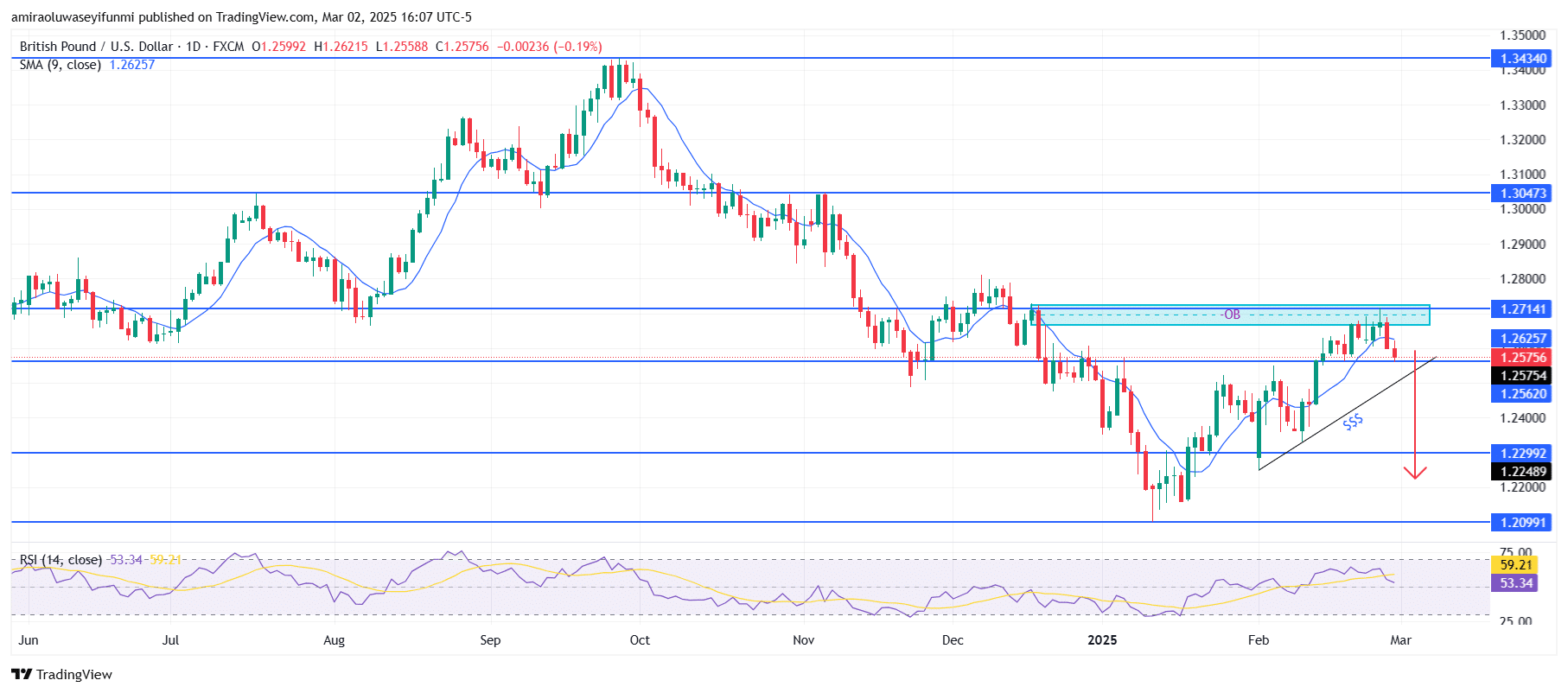The width and height of the screenshot is (1568, 693).
Task: Click the TradingView logo at bottom left
Action: (x=61, y=674)
